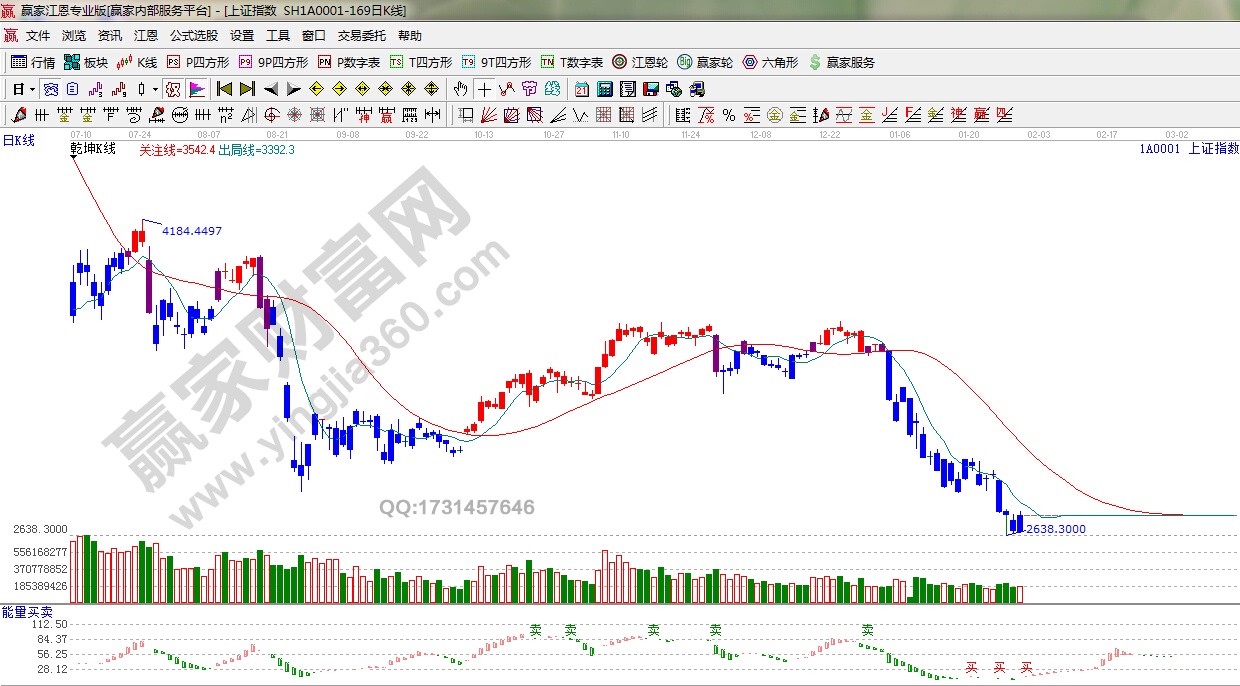This screenshot has width=1240, height=686.
Task: Expand the candlestick style dropdown arrow
Action: click(x=155, y=89)
